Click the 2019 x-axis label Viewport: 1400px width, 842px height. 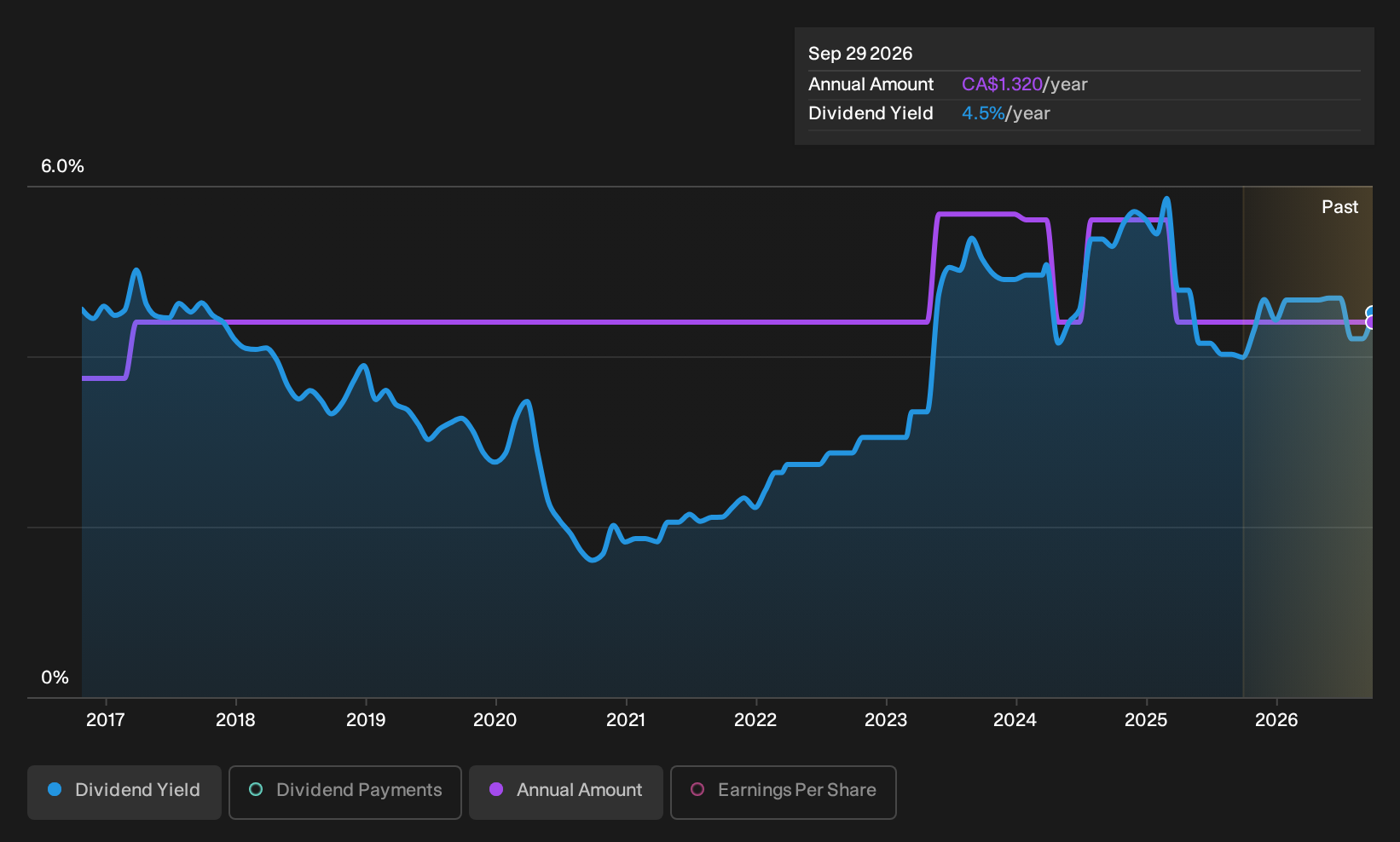point(366,720)
